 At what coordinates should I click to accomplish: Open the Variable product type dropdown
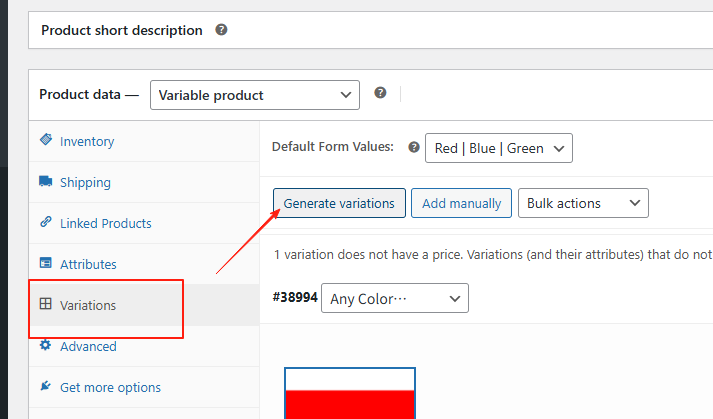[x=254, y=95]
